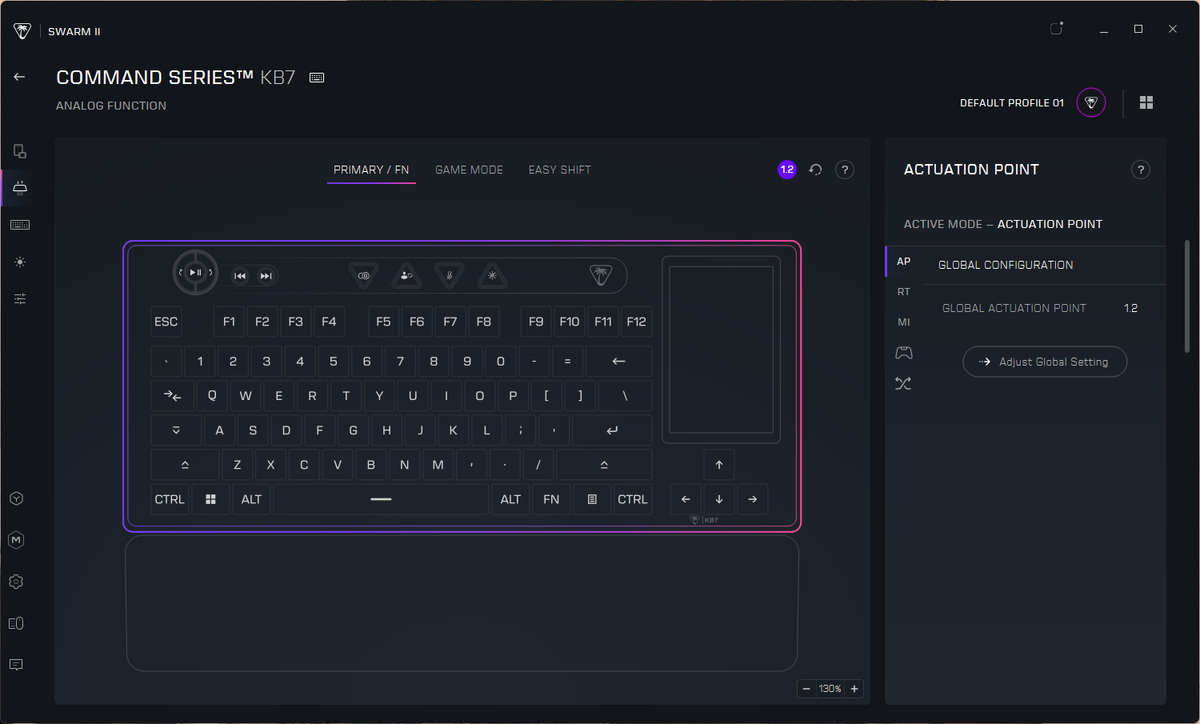Select the W key

tap(245, 396)
